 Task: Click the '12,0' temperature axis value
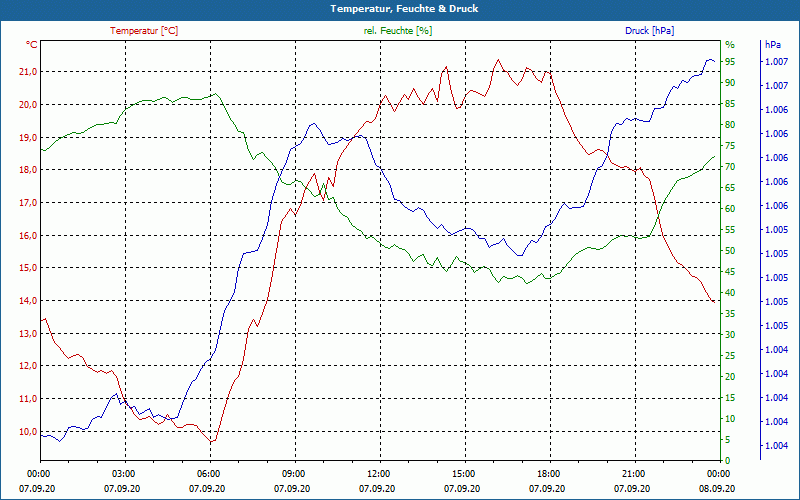click(x=28, y=366)
